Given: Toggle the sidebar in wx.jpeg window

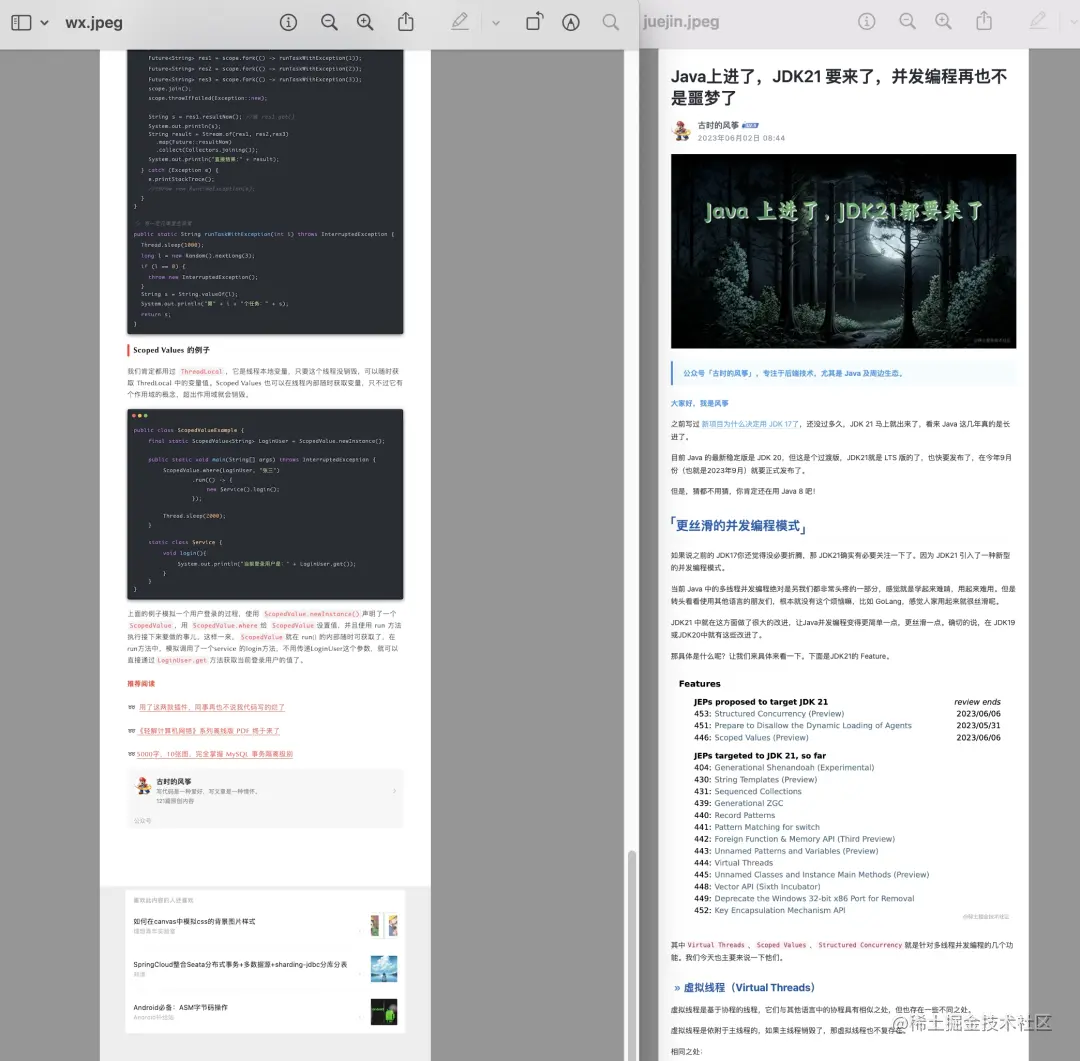Looking at the screenshot, I should 21,23.
